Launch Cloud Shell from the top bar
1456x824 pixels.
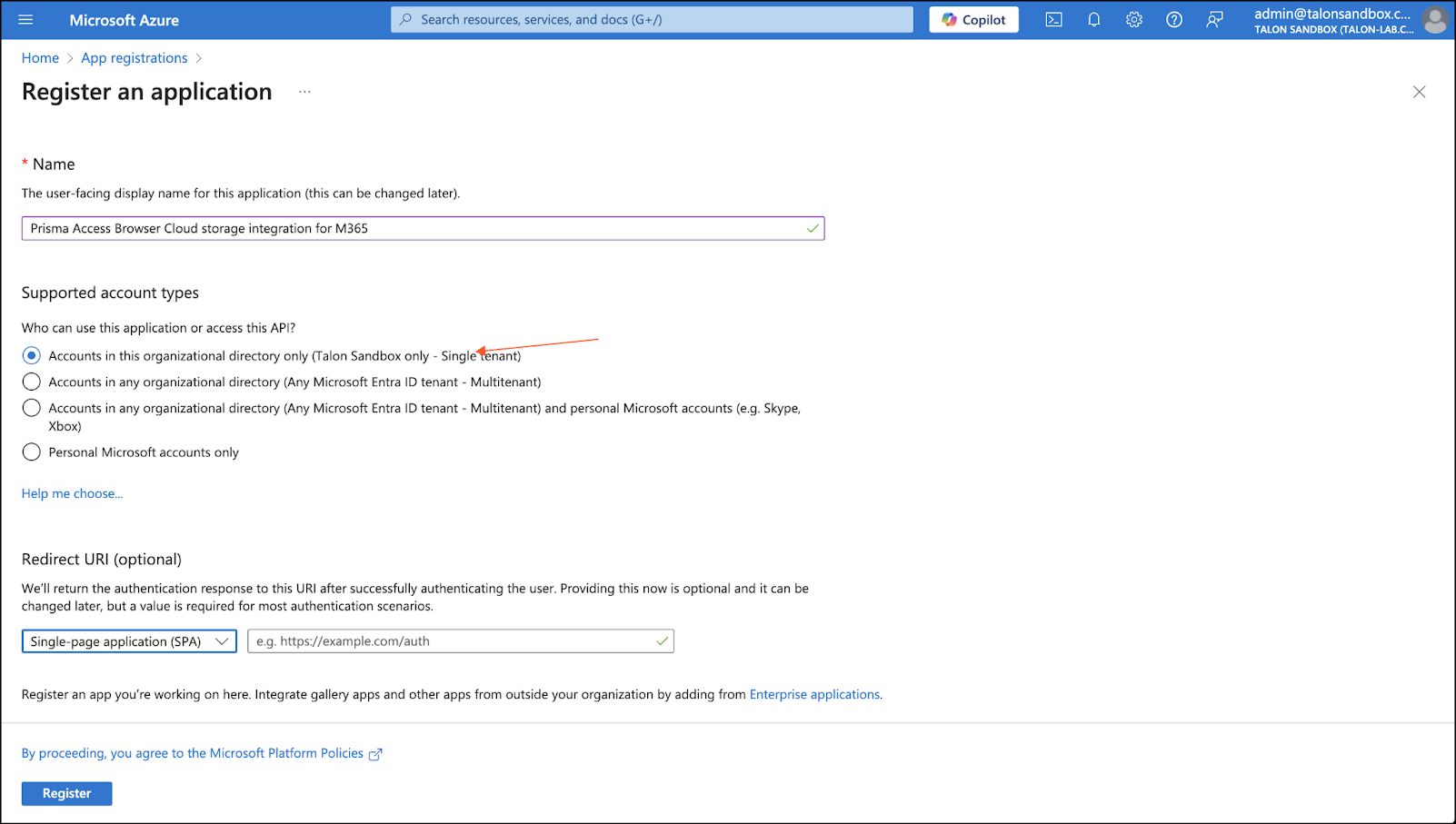click(1053, 20)
